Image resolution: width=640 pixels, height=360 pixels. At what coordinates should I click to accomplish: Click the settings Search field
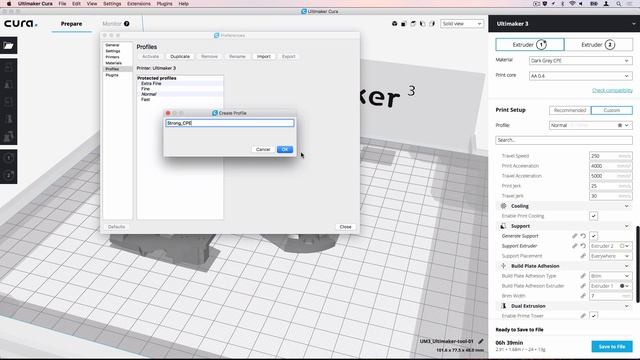tap(564, 140)
